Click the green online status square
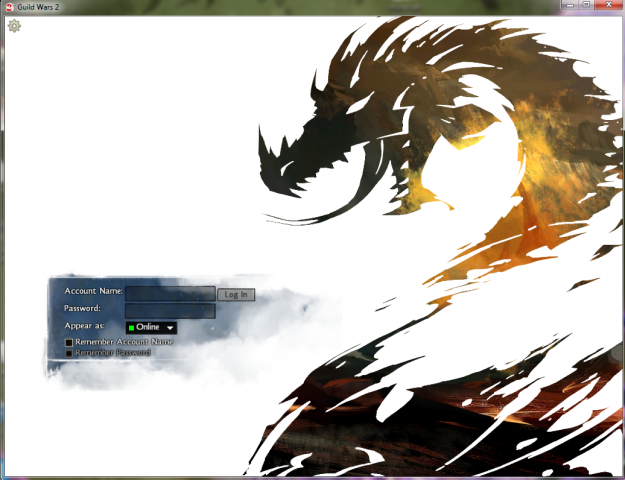Viewport: 625px width, 480px height. pyautogui.click(x=131, y=328)
